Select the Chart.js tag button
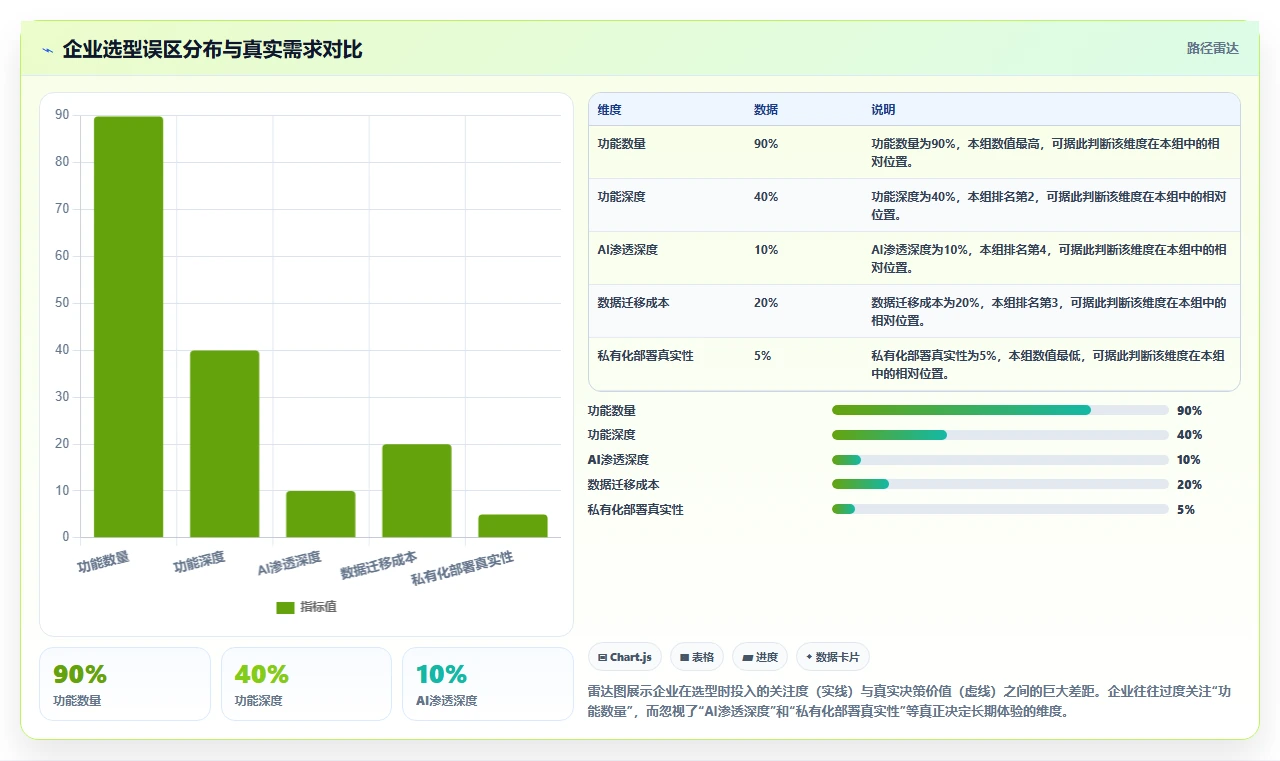 point(624,657)
